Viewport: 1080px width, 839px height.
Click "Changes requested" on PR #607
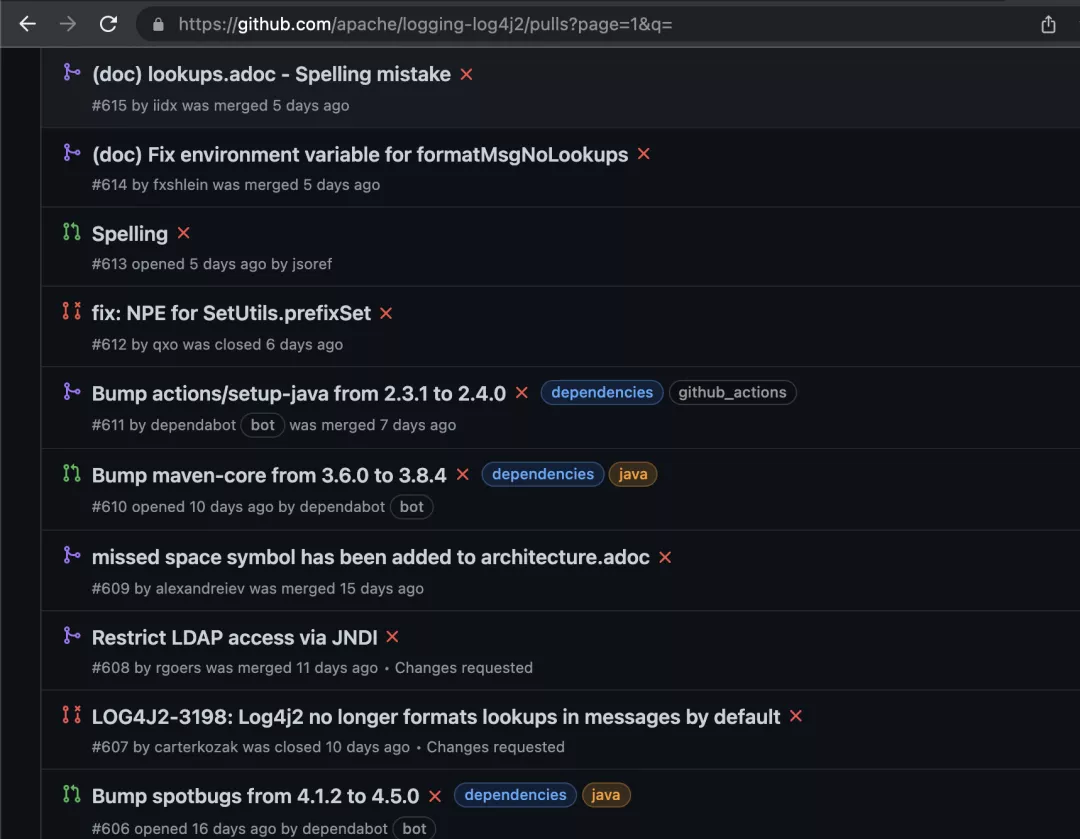pos(495,747)
